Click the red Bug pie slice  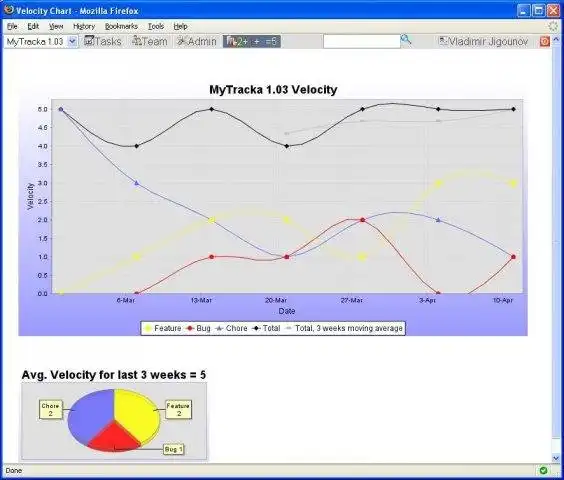click(x=113, y=437)
